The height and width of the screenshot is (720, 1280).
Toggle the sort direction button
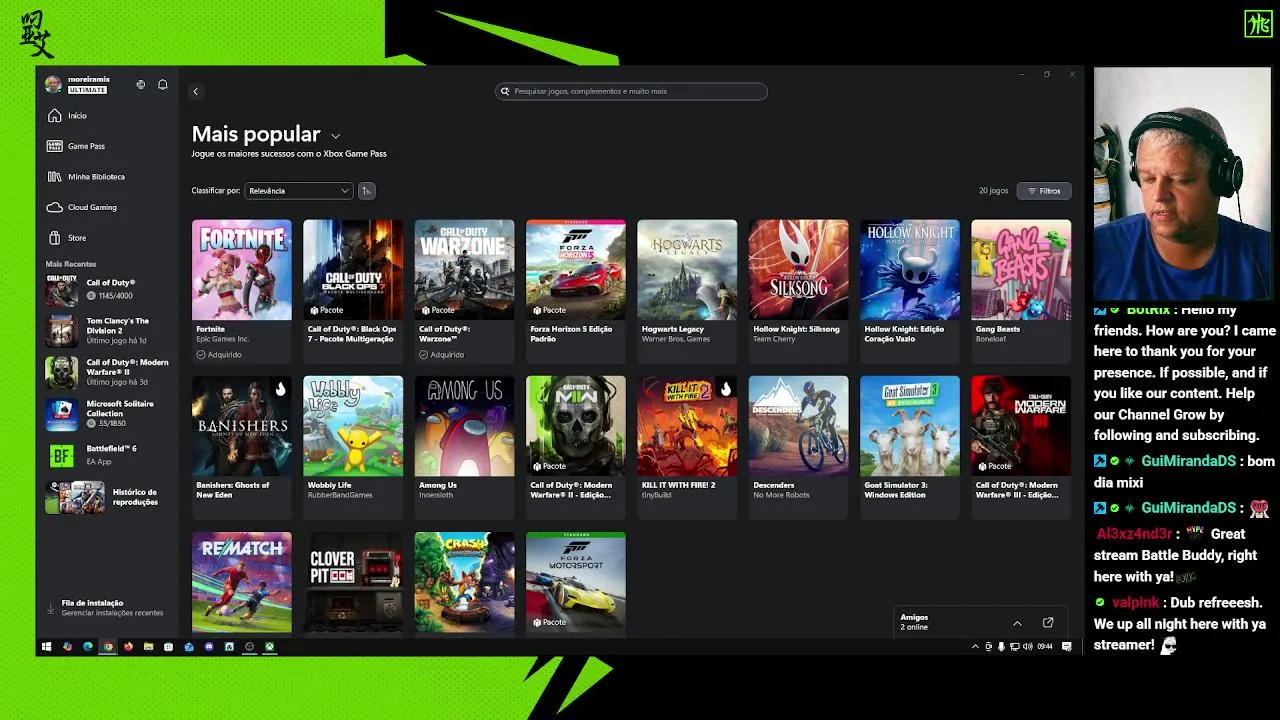[366, 190]
